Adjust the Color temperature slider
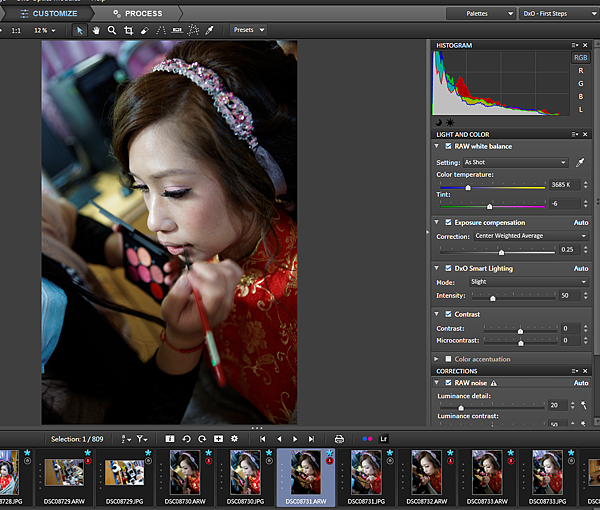The image size is (600, 510). pos(468,188)
